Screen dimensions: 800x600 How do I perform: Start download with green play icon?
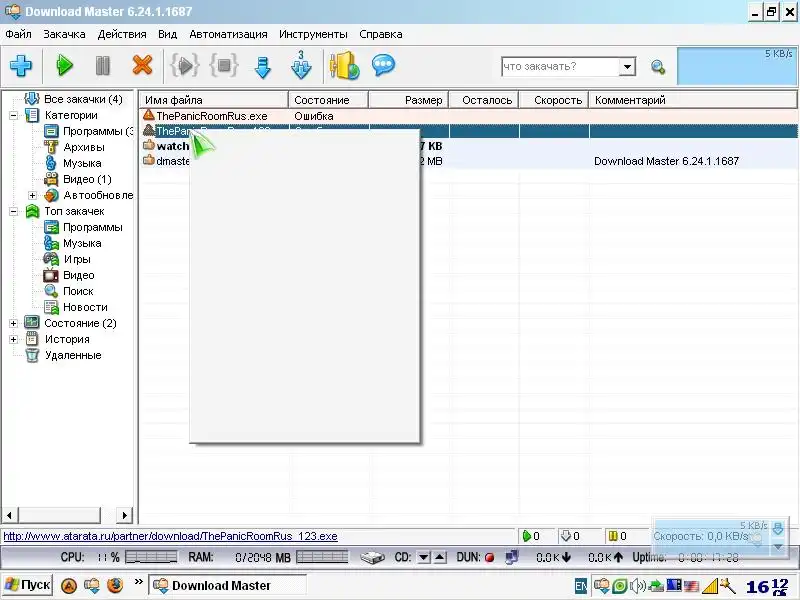coord(64,66)
